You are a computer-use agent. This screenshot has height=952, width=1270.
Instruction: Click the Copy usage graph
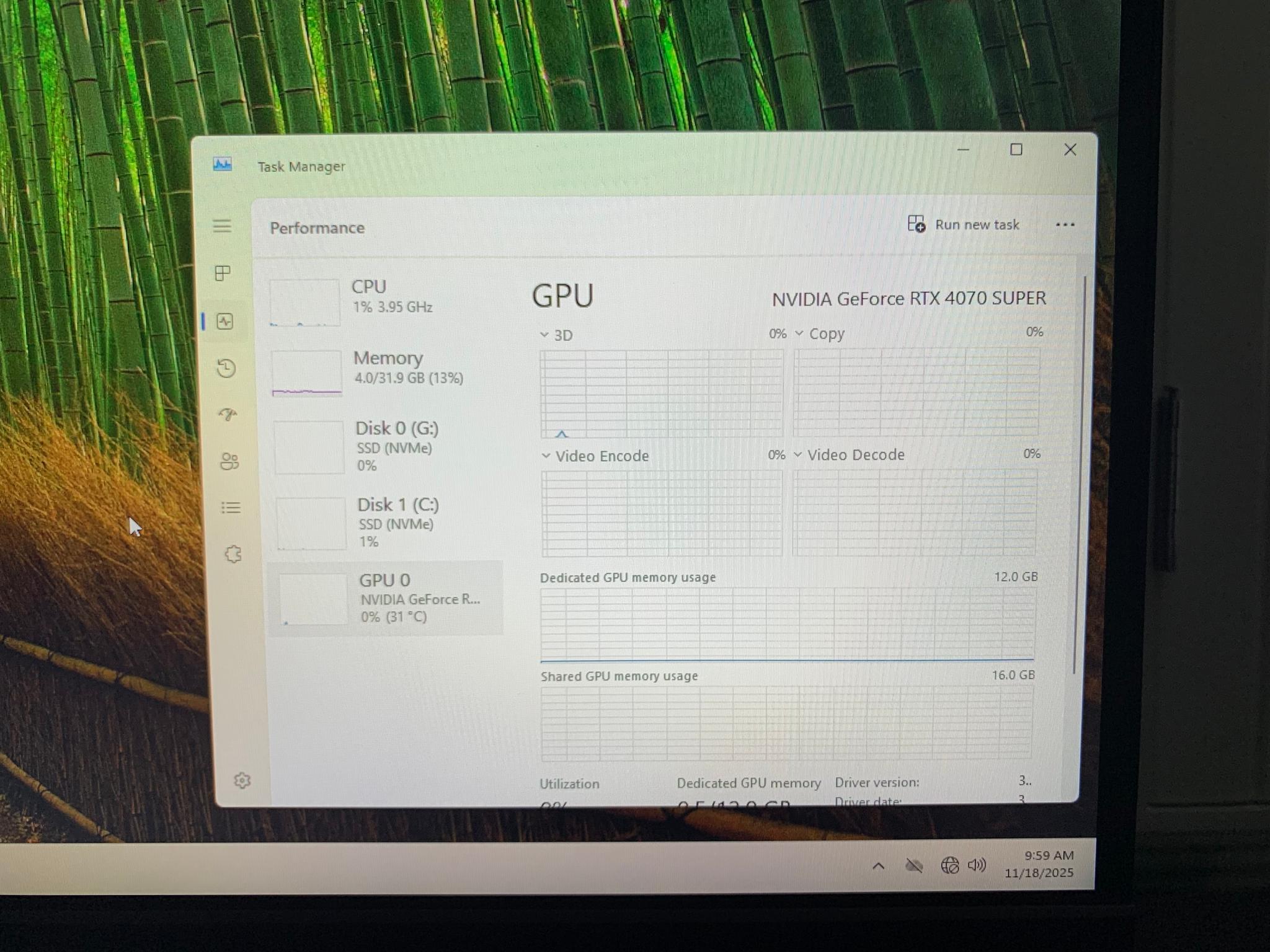pyautogui.click(x=917, y=392)
